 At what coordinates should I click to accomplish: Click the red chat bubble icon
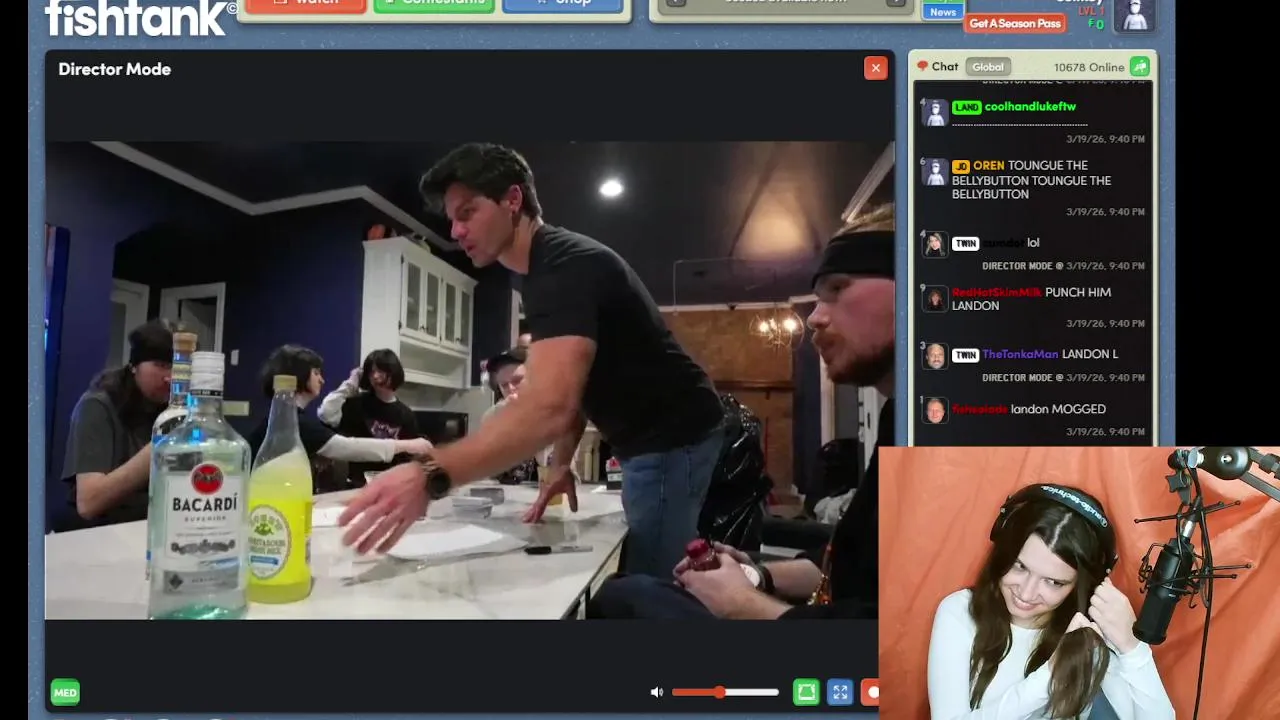click(x=923, y=67)
